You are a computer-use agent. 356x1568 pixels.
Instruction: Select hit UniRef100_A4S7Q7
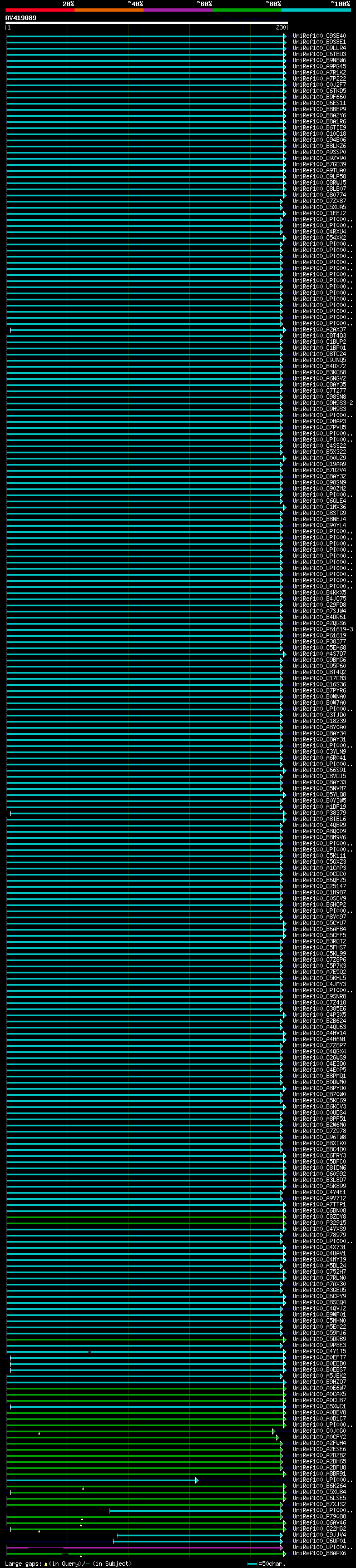[319, 654]
